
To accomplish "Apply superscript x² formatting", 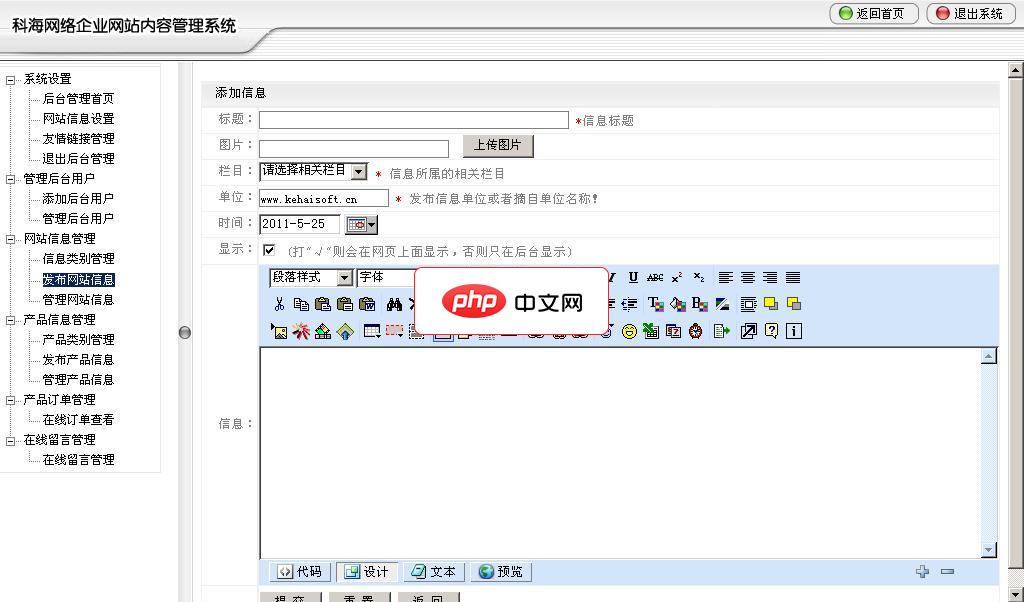I will tap(677, 277).
